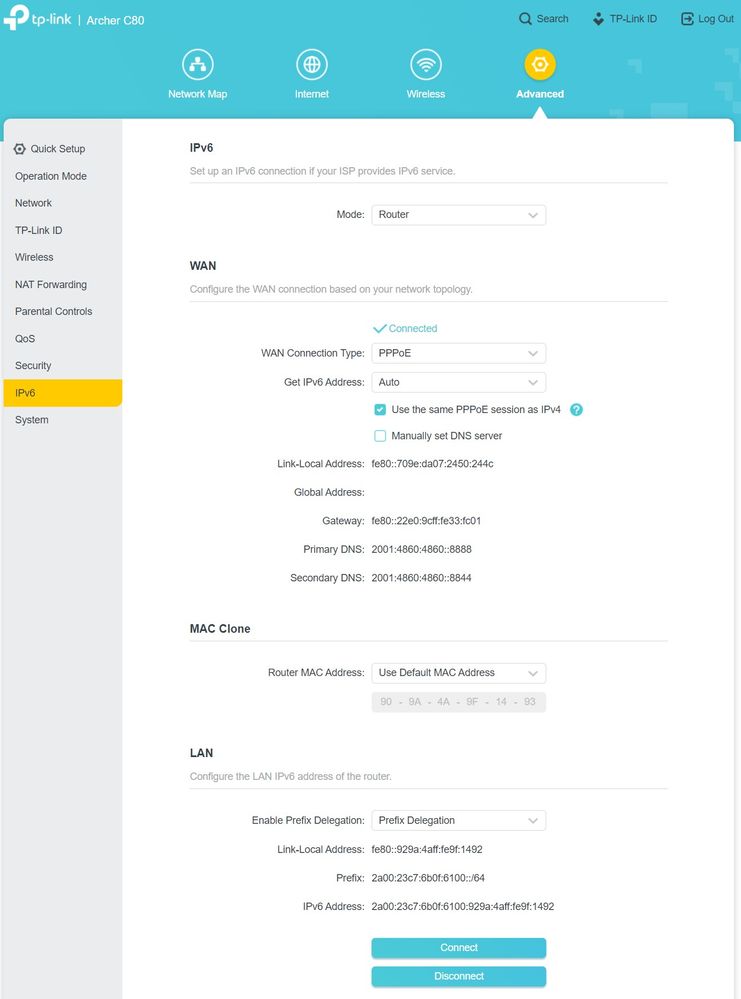Screen dimensions: 741x999
Task: Open the Network Map icon
Action: click(197, 65)
